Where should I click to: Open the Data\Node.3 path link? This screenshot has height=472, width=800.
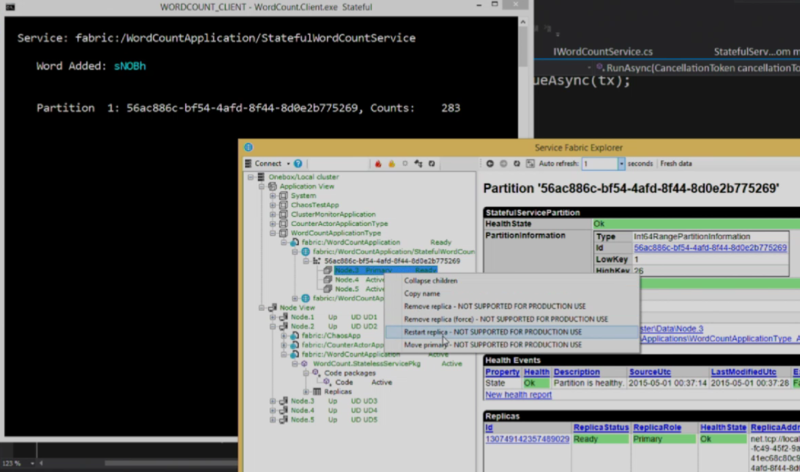672,329
